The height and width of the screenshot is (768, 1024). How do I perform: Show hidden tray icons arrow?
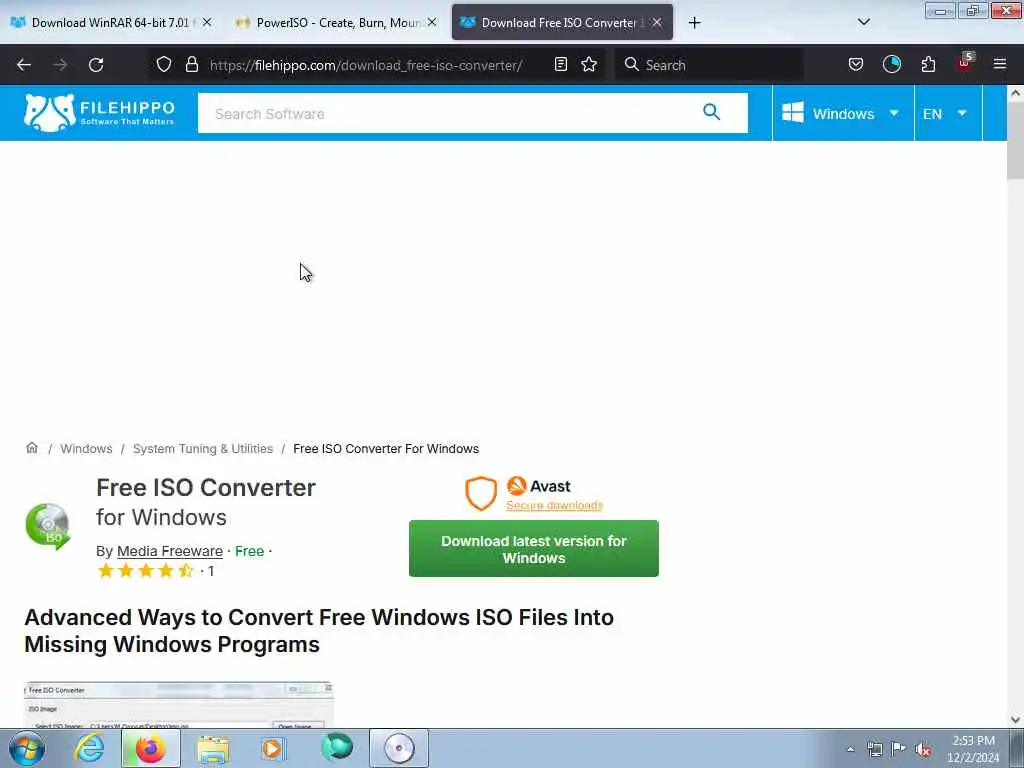pos(850,750)
